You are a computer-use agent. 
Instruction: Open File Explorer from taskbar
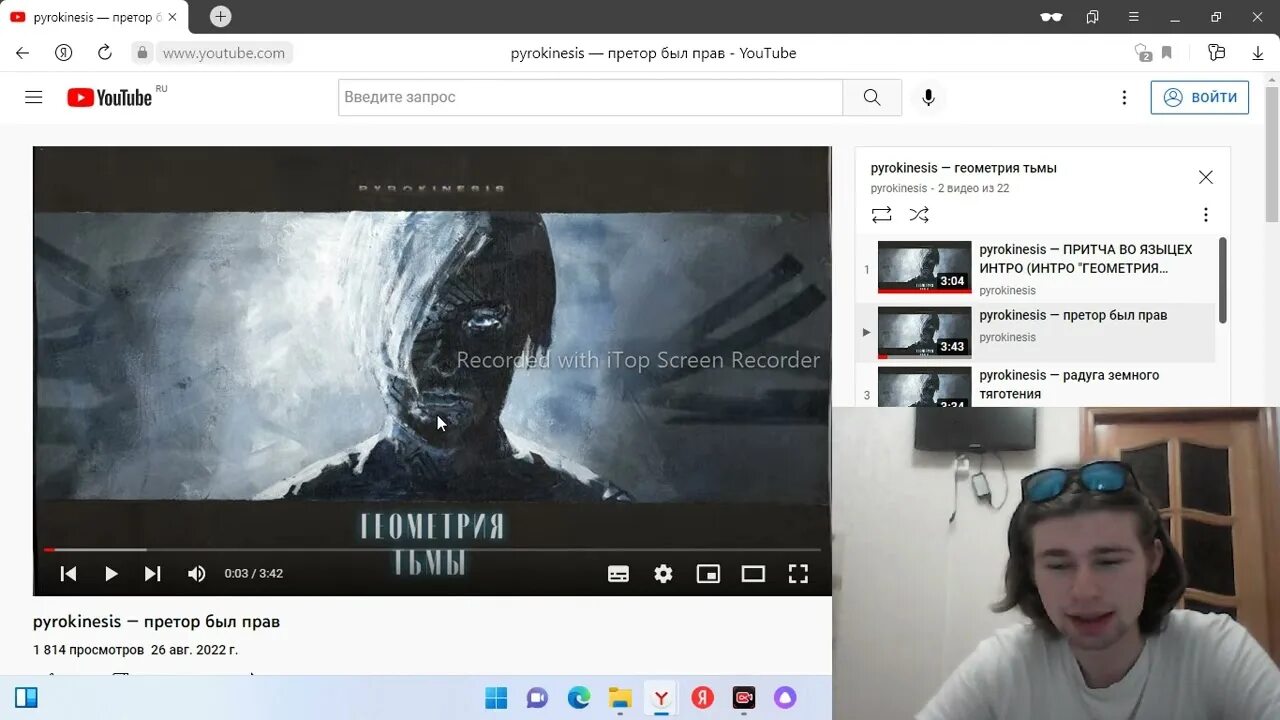coord(620,698)
